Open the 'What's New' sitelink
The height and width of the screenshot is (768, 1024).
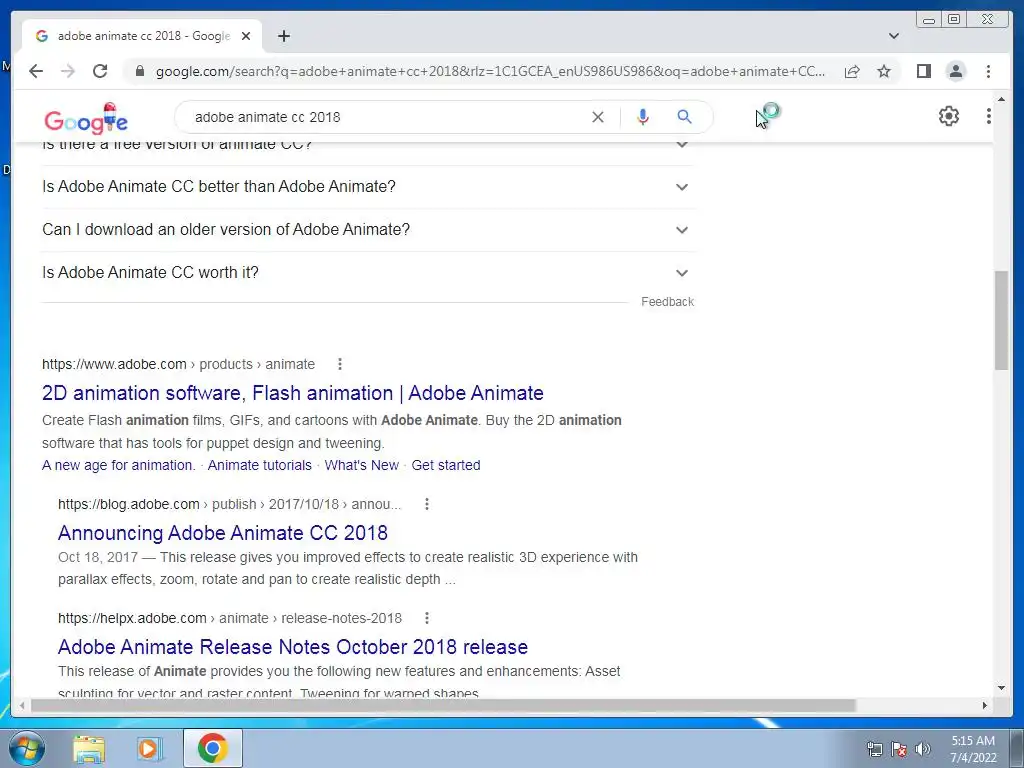click(361, 465)
